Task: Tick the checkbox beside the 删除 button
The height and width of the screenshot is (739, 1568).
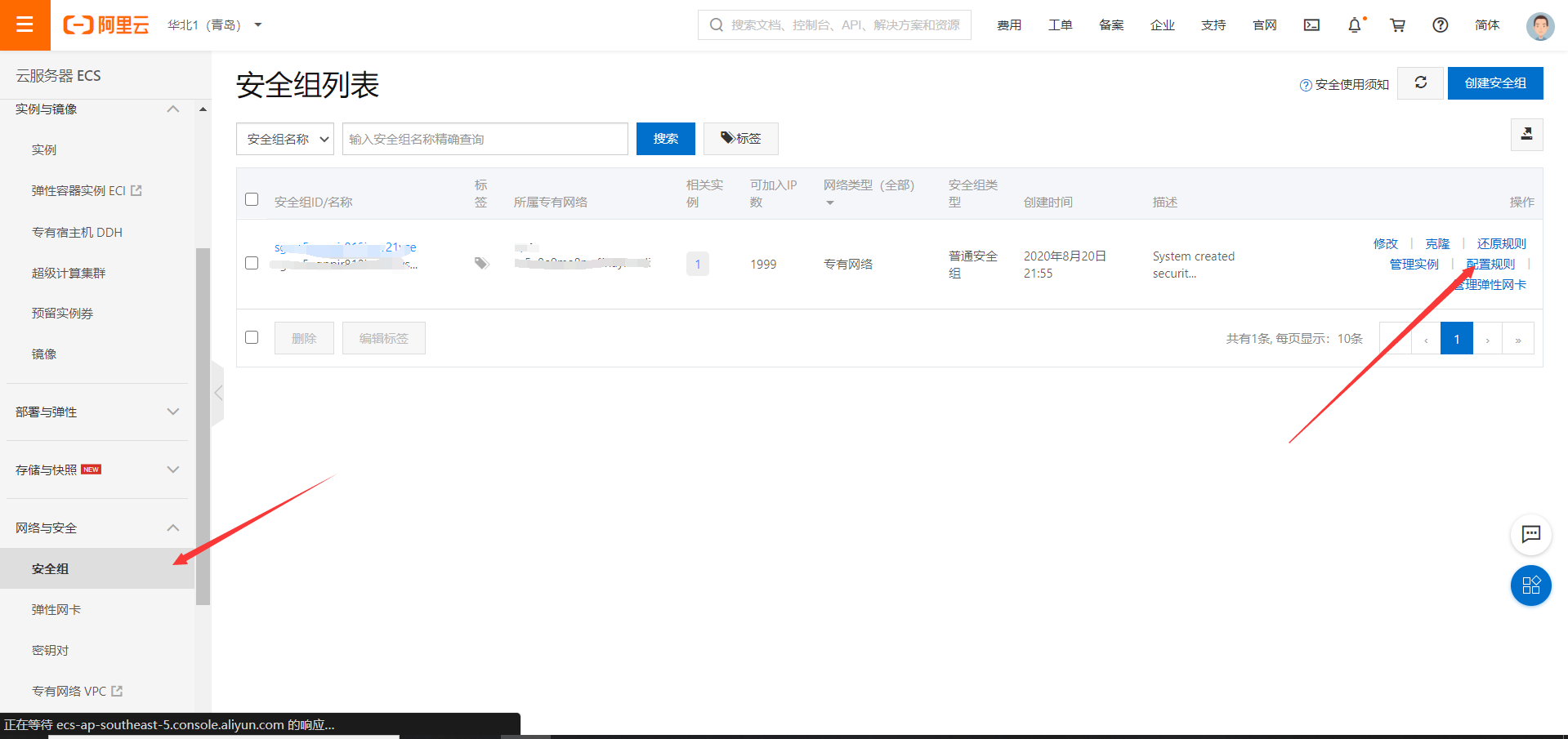Action: pos(252,336)
